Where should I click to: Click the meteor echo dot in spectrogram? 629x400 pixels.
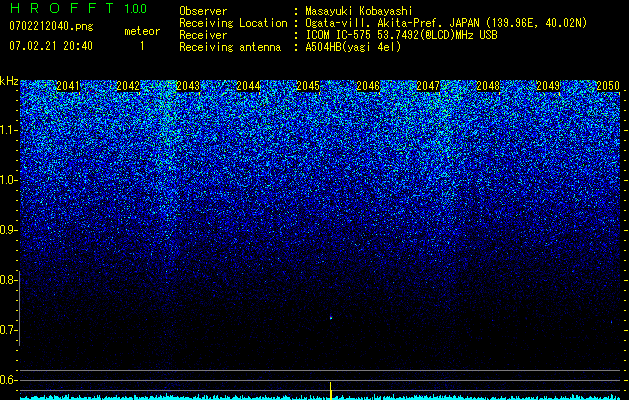331,318
